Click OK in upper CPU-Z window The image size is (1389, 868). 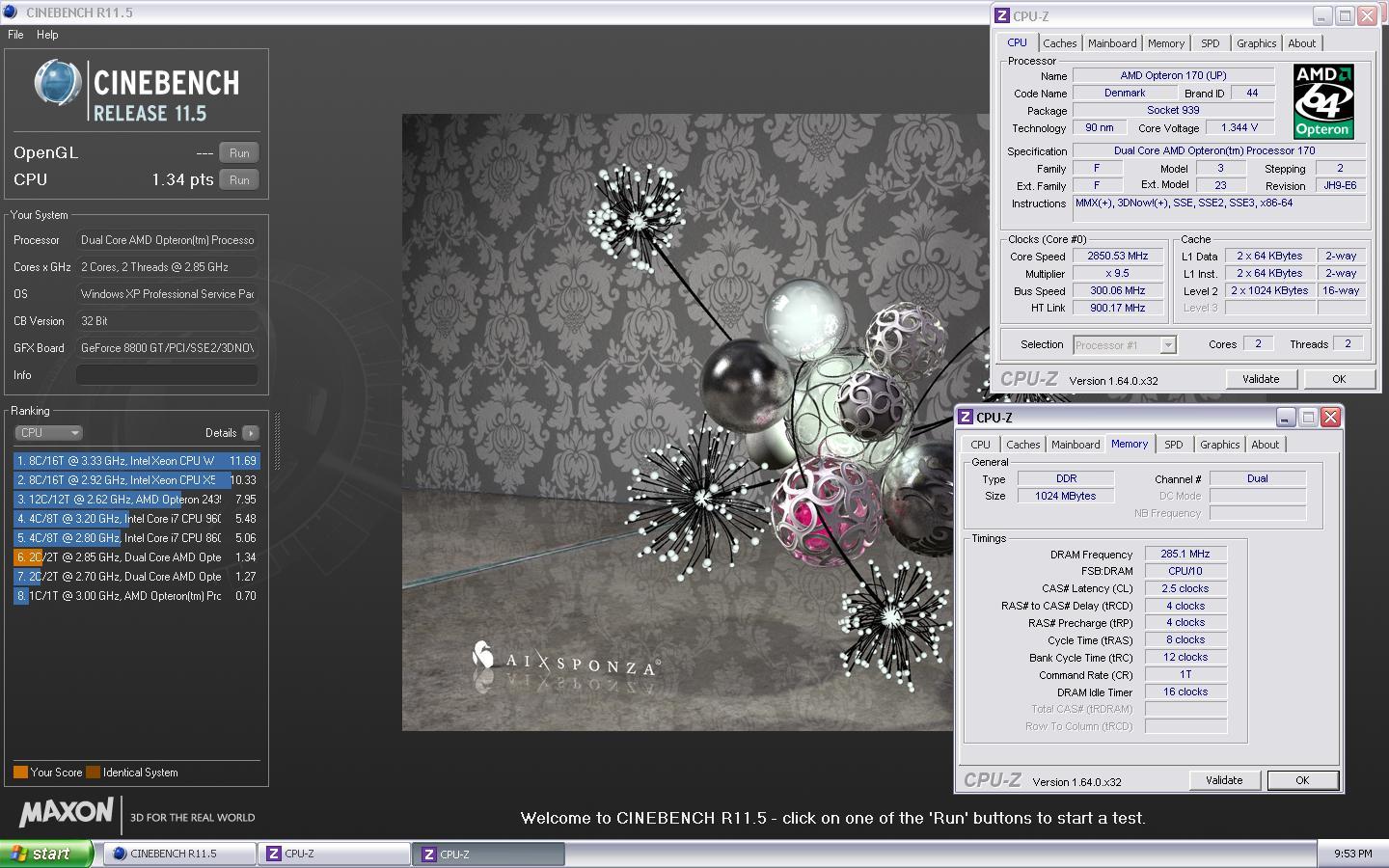point(1339,379)
